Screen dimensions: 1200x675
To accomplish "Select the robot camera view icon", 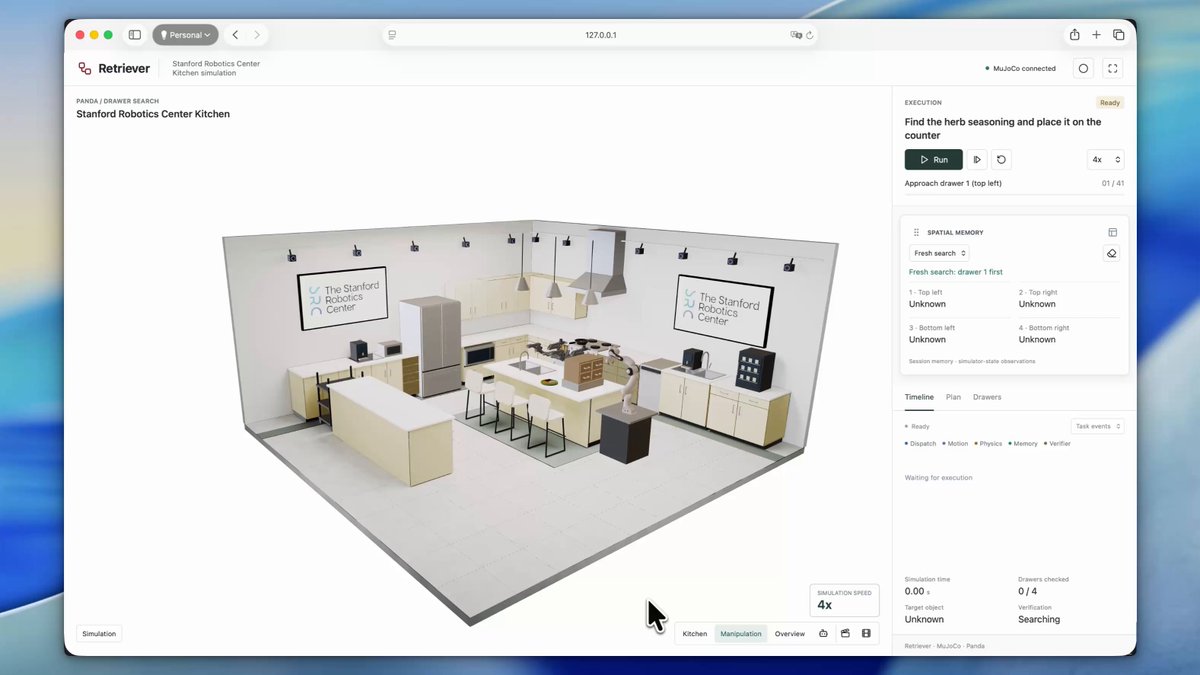I will tap(823, 634).
